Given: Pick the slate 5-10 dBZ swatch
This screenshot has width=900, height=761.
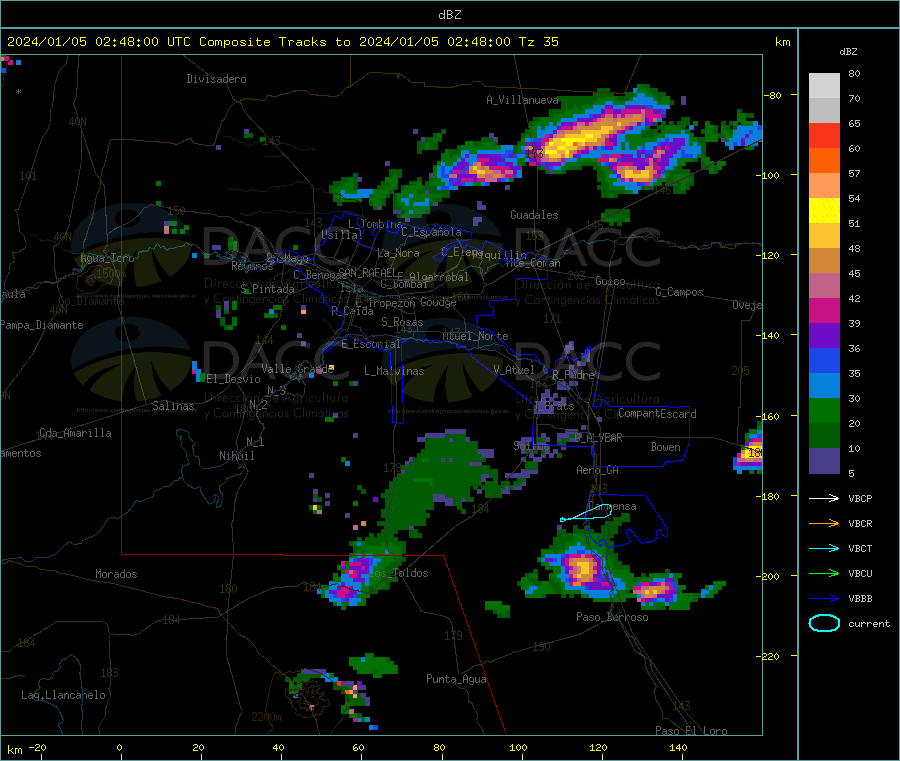Looking at the screenshot, I should 824,461.
